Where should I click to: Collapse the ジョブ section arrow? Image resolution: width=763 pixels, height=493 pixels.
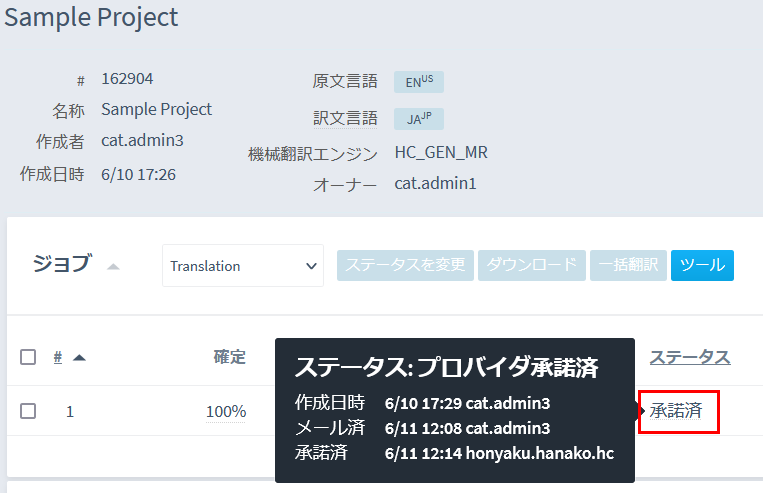tap(113, 266)
